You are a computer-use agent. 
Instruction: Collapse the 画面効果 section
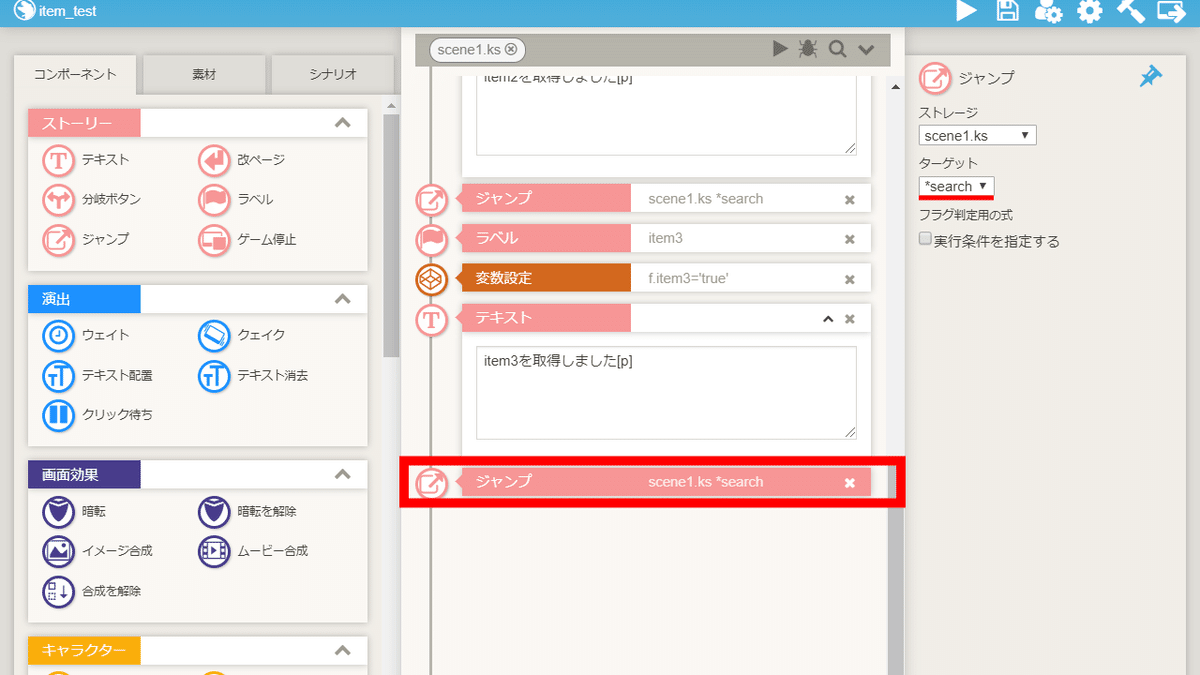coord(342,474)
